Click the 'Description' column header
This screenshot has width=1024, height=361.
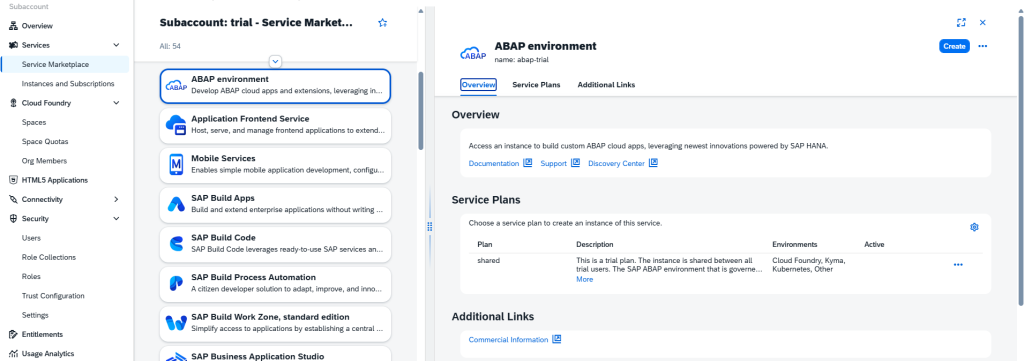[x=595, y=245]
